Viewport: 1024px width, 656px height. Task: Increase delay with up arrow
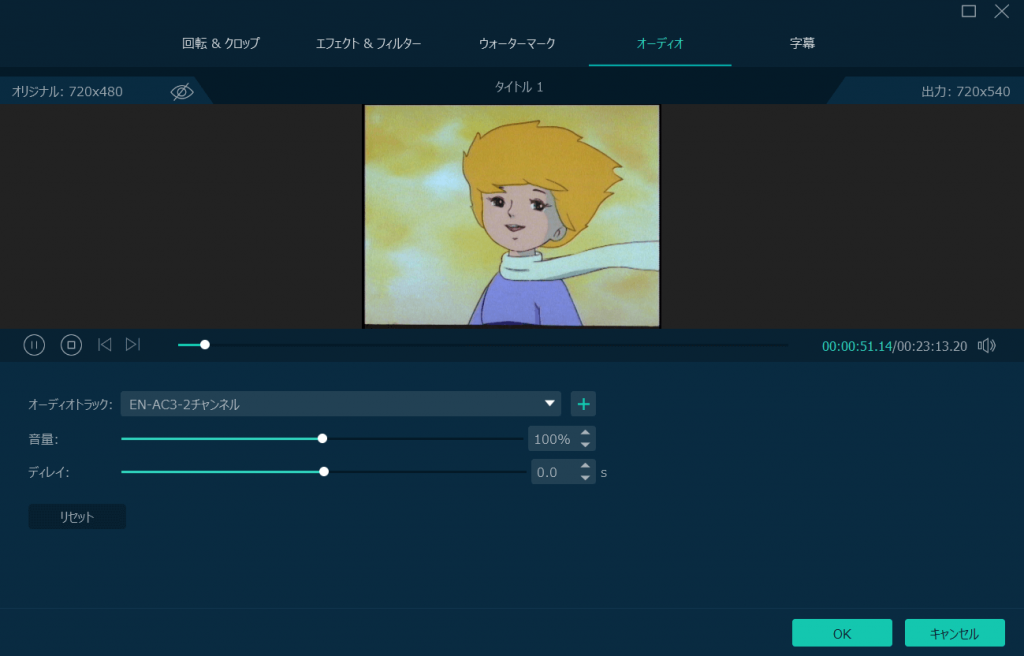585,466
